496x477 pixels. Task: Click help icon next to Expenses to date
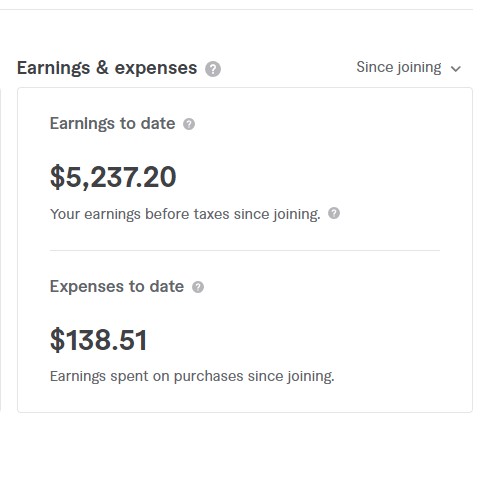(198, 287)
